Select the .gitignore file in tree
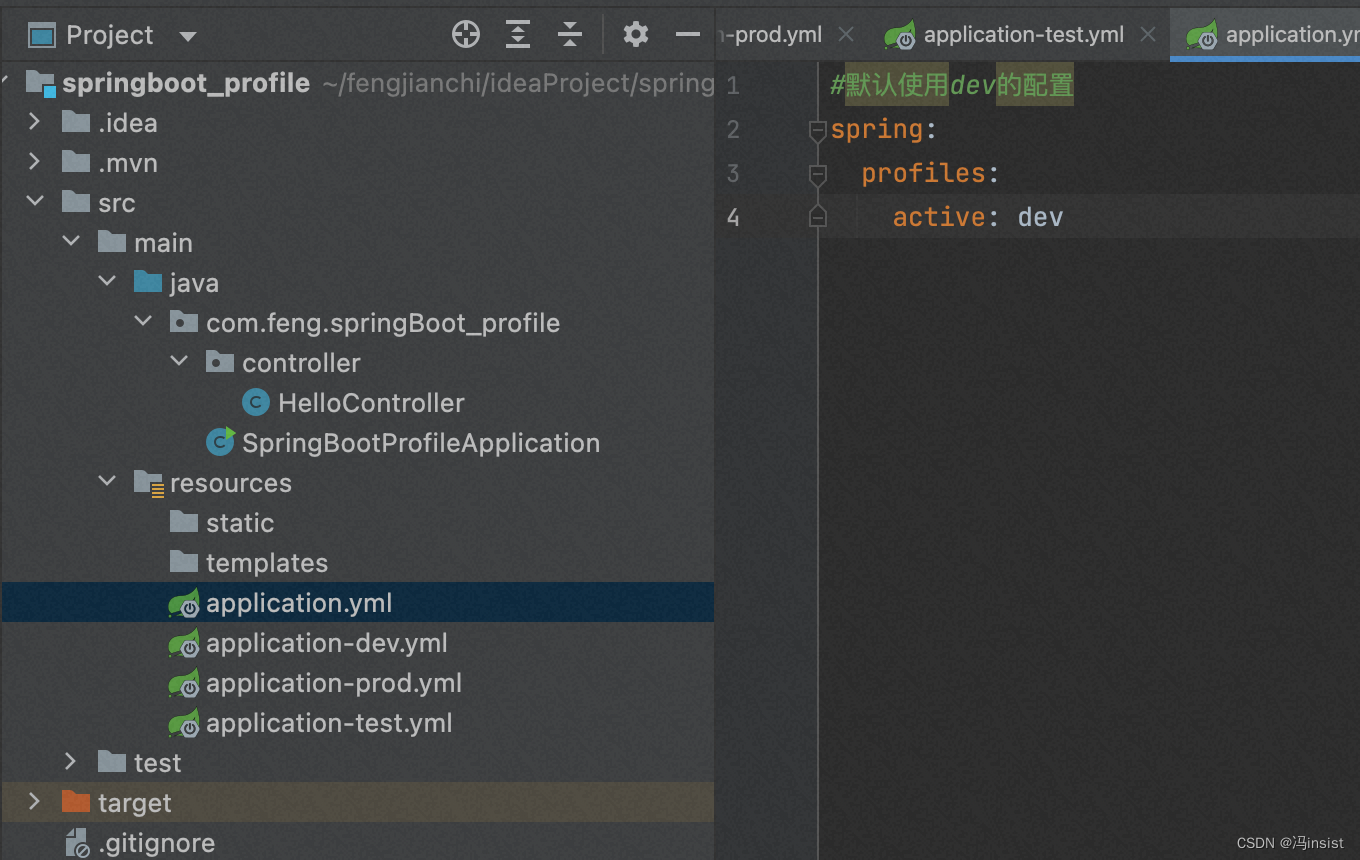This screenshot has width=1360, height=860. (156, 843)
